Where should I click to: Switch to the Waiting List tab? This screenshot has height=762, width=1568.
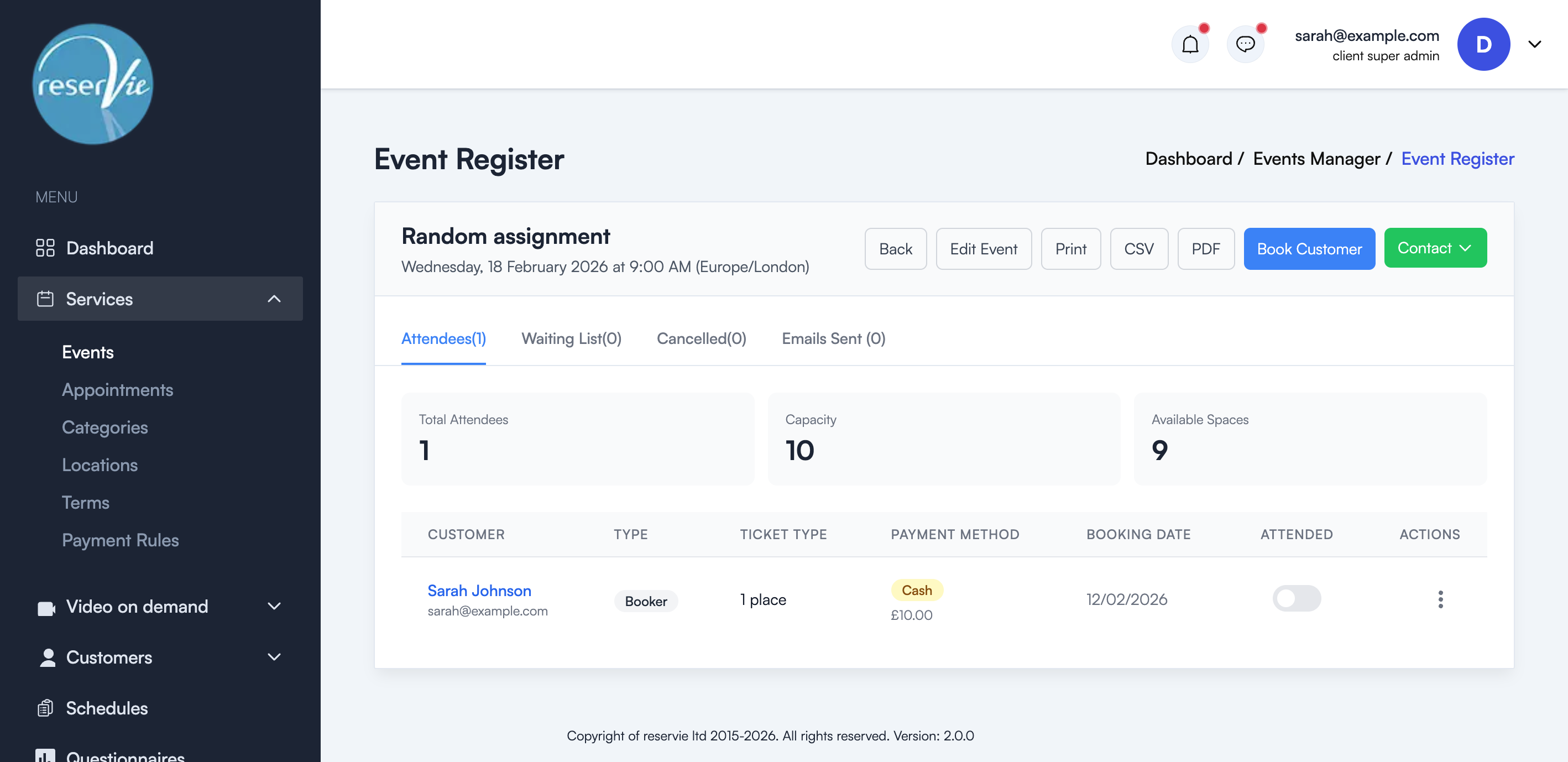point(571,339)
